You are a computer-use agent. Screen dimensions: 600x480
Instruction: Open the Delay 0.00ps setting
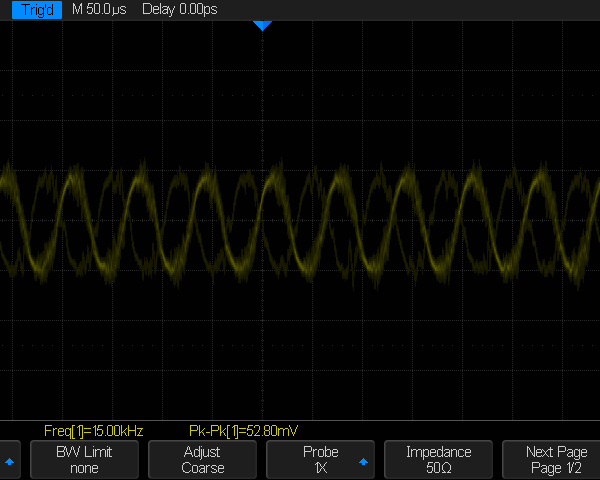tap(180, 9)
